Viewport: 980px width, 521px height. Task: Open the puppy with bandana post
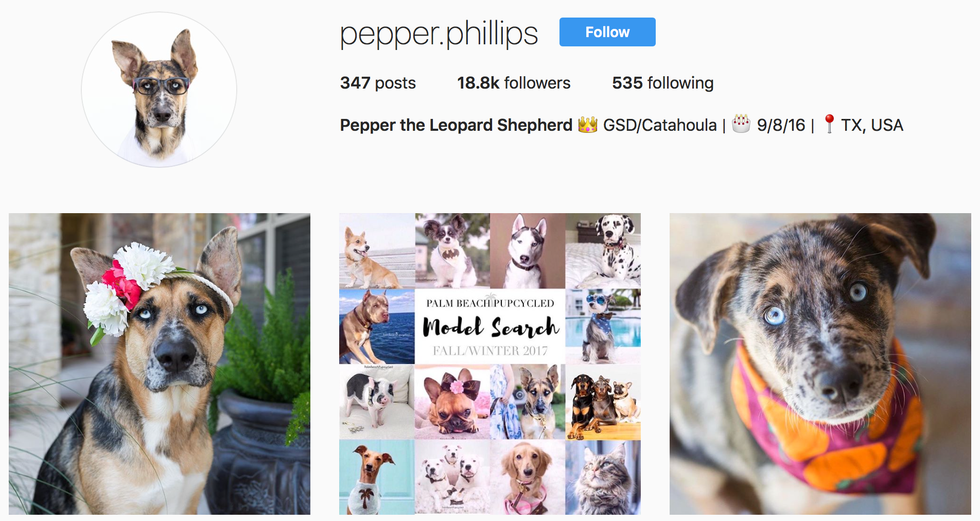(x=820, y=364)
